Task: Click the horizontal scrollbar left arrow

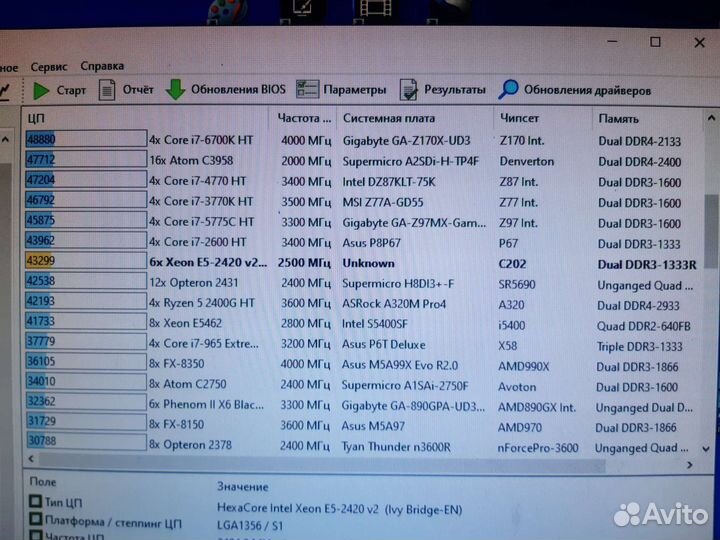Action: coord(31,458)
